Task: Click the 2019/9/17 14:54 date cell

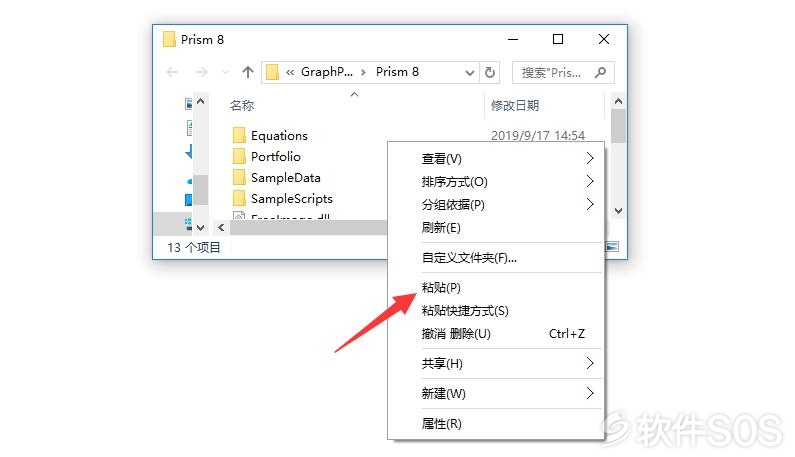Action: [538, 135]
